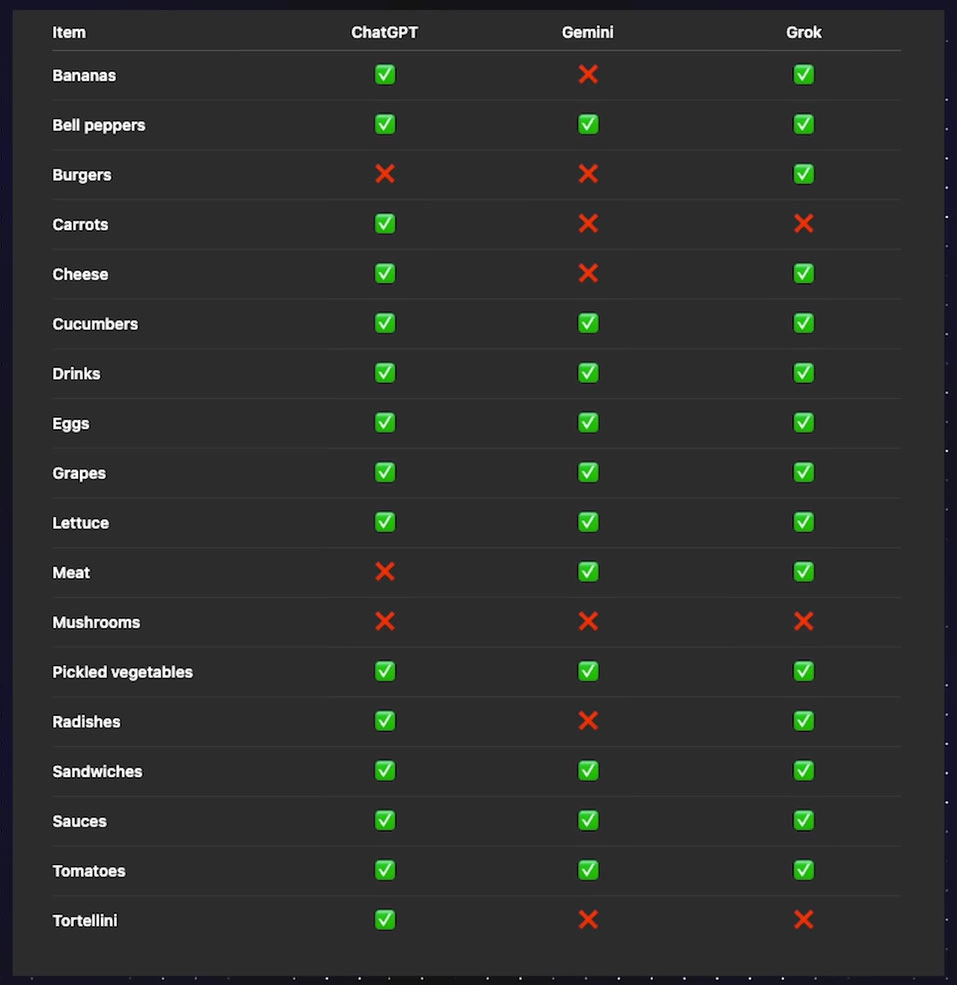
Task: Select the Pickled vegetables row label
Action: [122, 672]
